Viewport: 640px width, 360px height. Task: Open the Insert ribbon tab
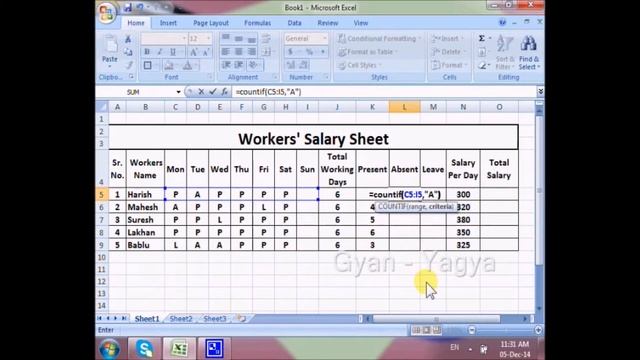[x=168, y=23]
